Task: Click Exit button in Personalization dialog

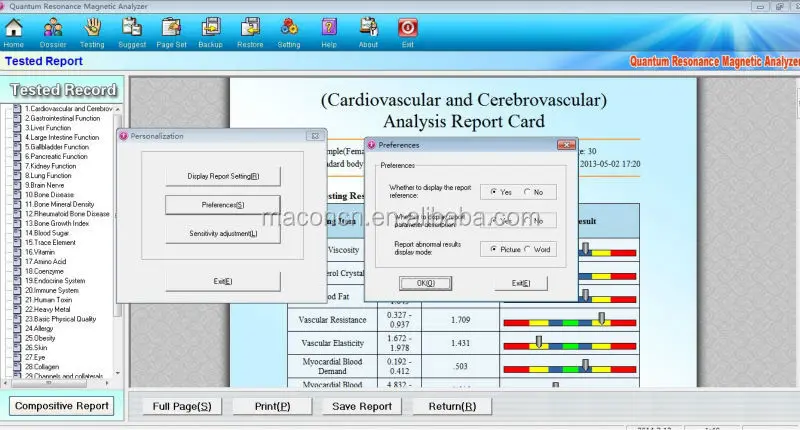Action: click(x=223, y=282)
